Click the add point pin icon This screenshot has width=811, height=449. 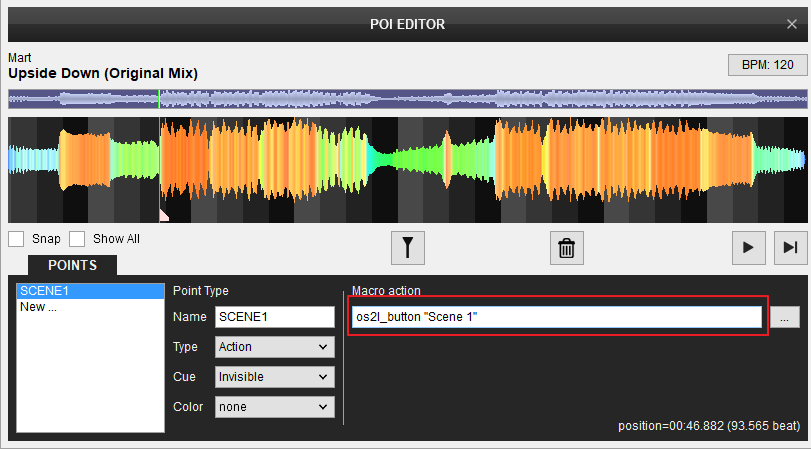point(409,247)
